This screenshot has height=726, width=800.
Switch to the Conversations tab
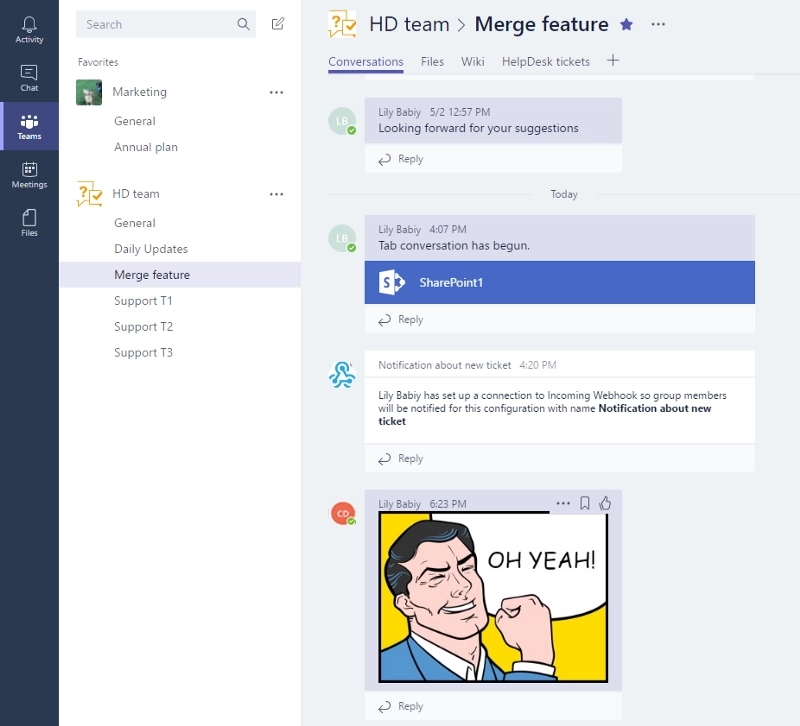coord(366,62)
